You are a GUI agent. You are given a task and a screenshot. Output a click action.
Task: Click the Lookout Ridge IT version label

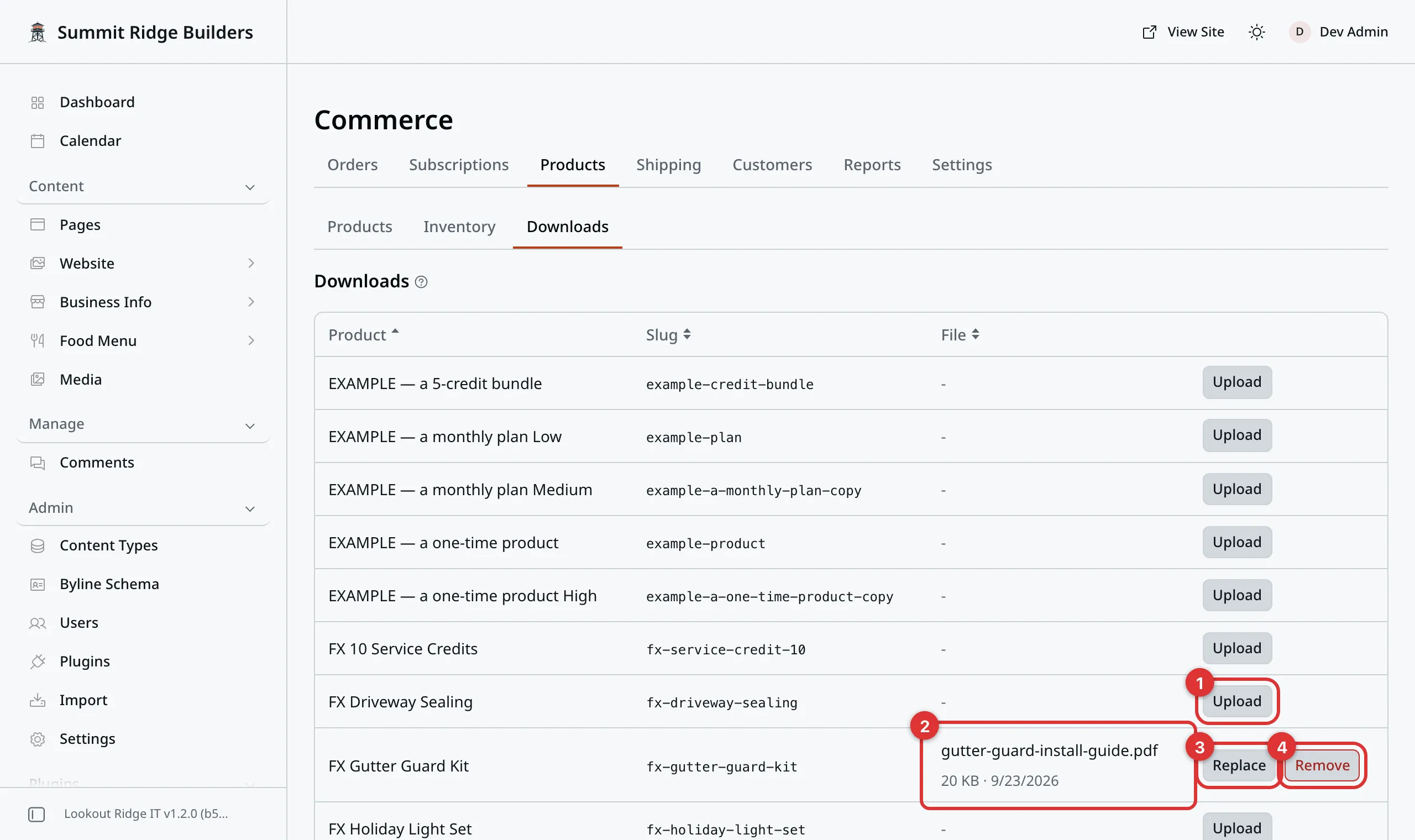pos(146,814)
